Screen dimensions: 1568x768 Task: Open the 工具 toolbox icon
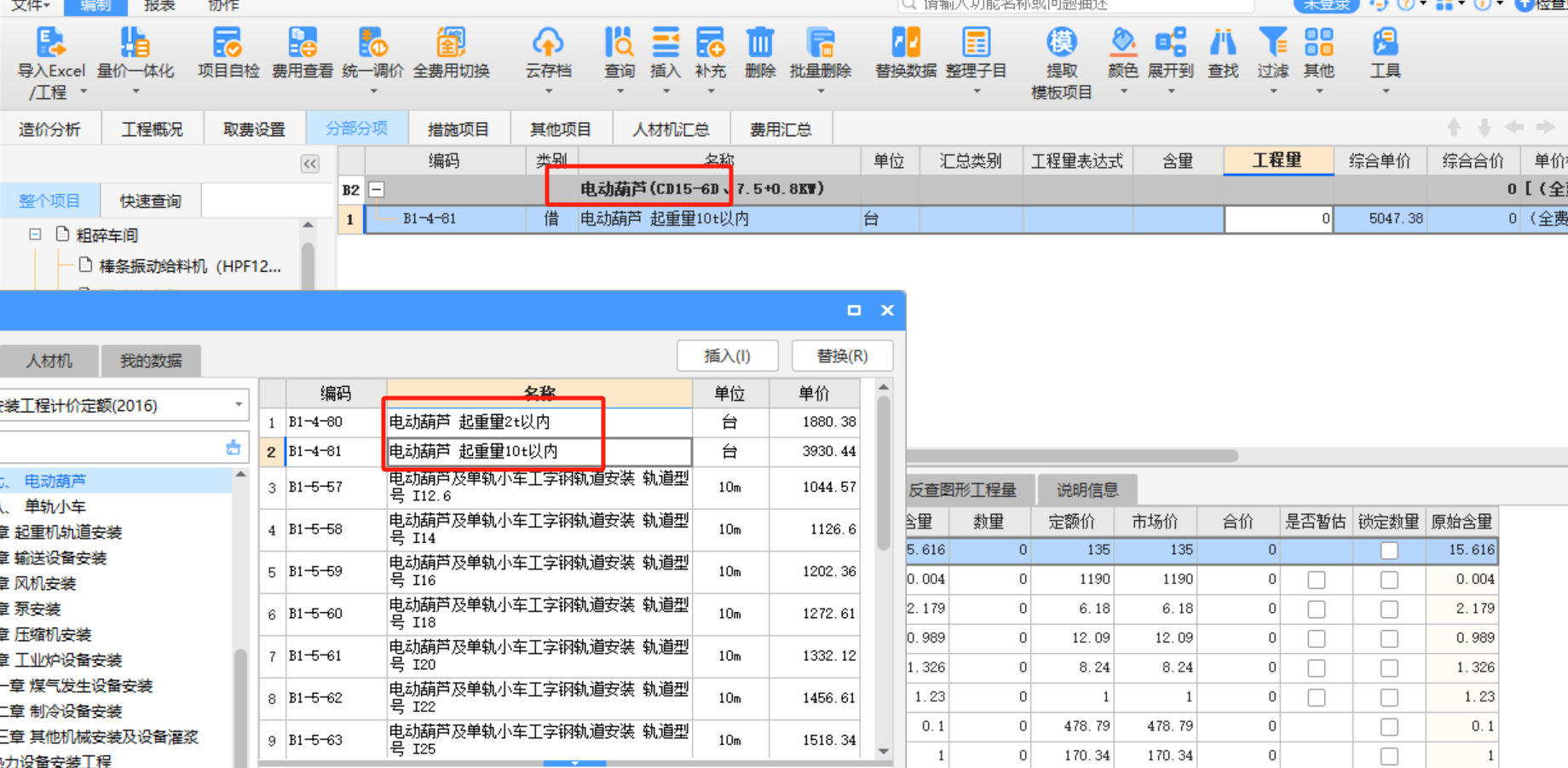coord(1385,42)
